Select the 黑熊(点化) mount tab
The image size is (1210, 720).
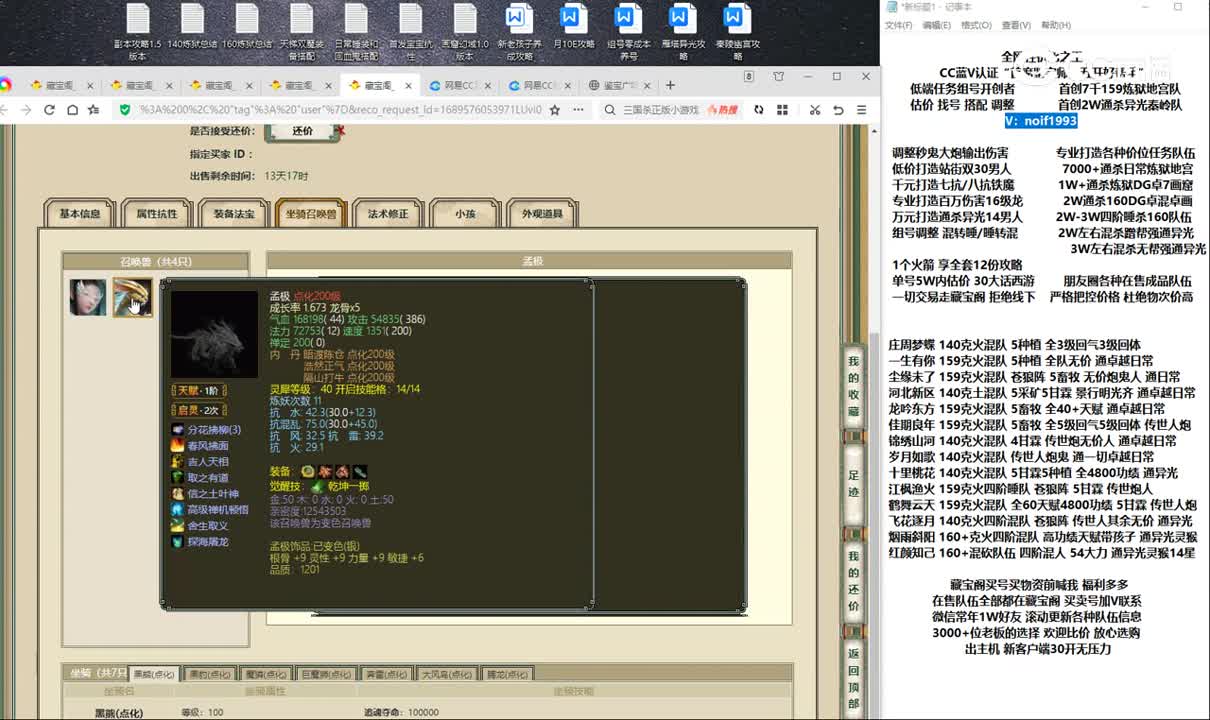155,675
